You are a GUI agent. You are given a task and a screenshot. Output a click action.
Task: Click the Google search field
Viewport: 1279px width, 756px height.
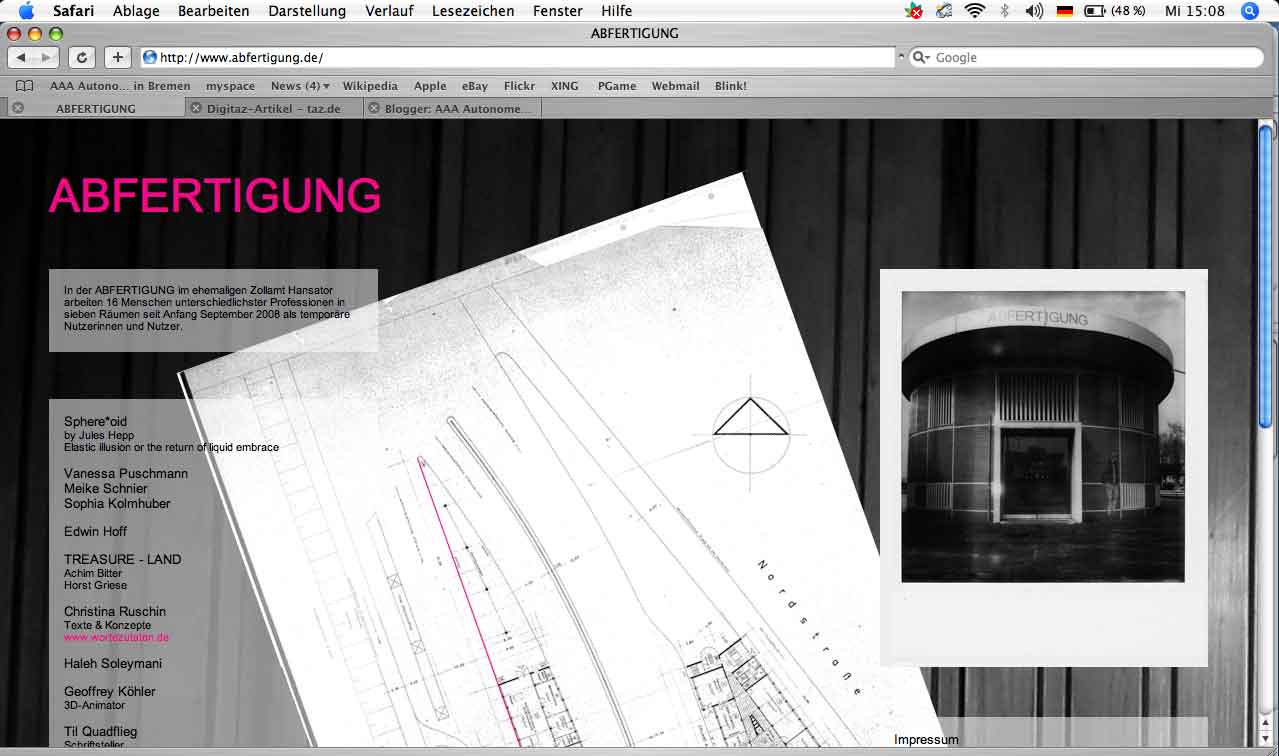(x=1087, y=58)
